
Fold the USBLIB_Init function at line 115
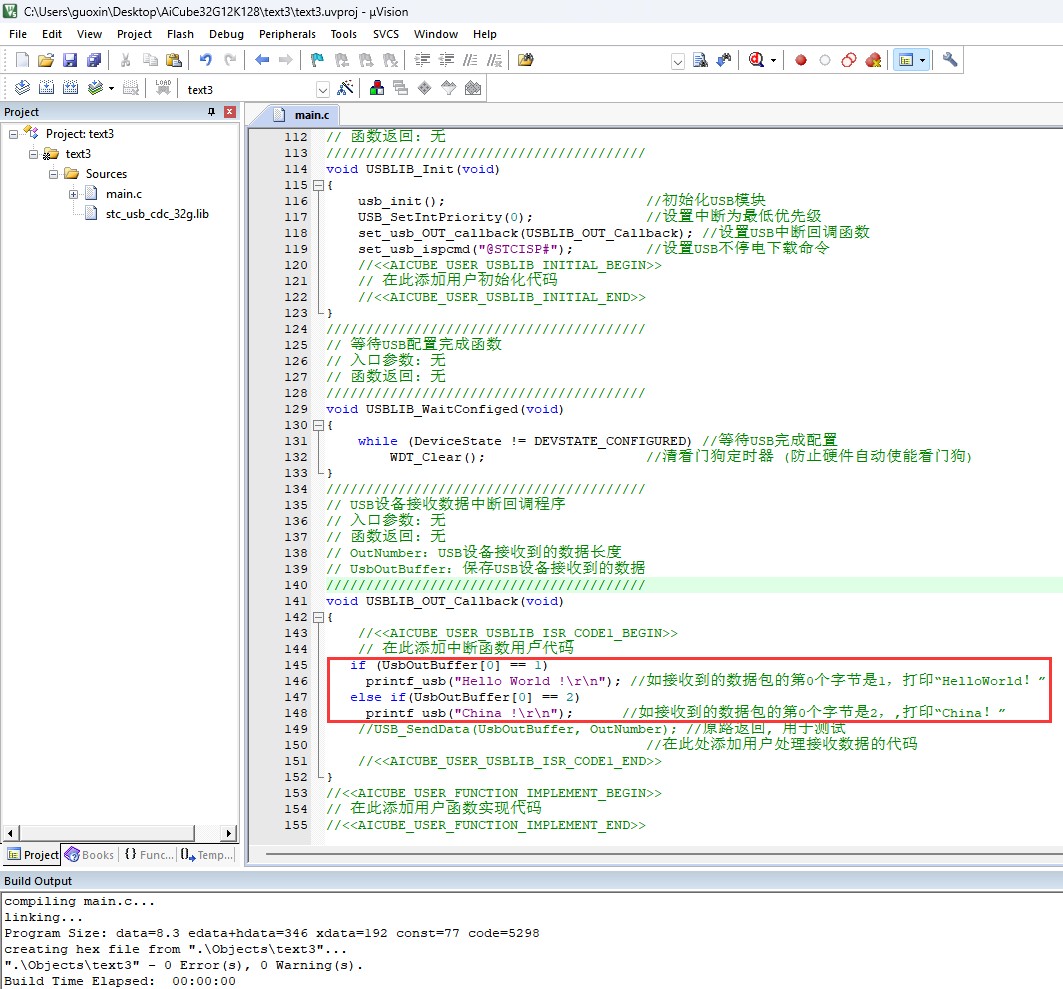[x=318, y=185]
